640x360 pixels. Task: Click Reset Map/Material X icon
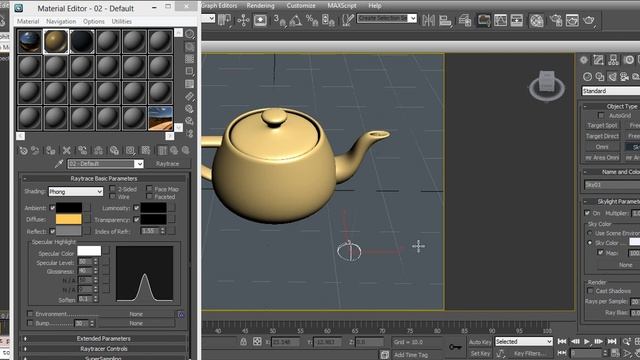(x=67, y=151)
